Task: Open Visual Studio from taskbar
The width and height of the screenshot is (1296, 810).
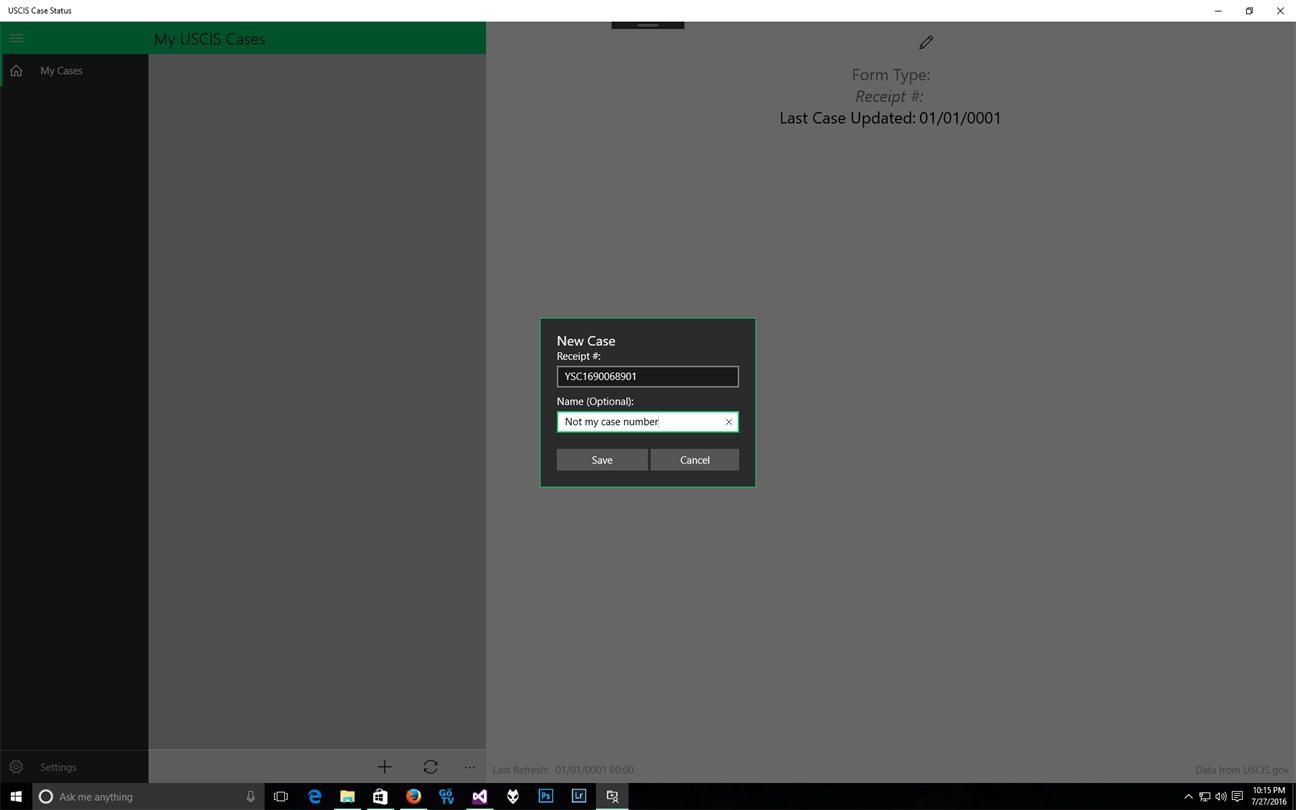Action: [x=480, y=797]
